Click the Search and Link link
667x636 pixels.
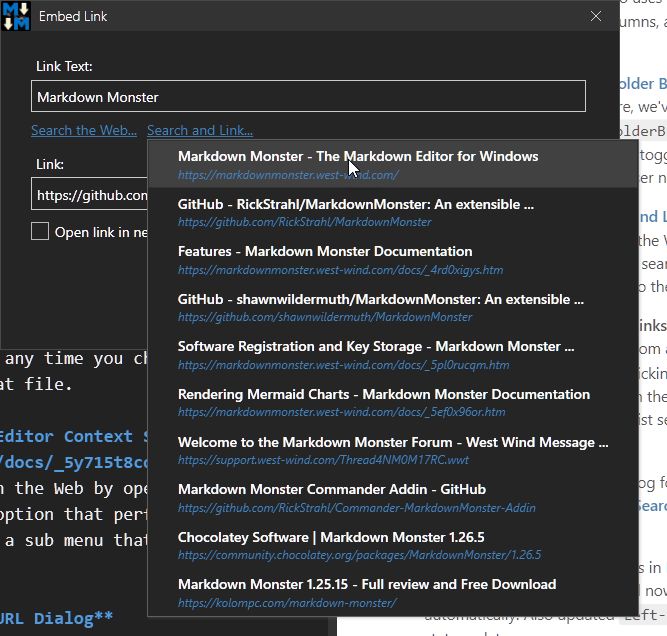point(200,130)
